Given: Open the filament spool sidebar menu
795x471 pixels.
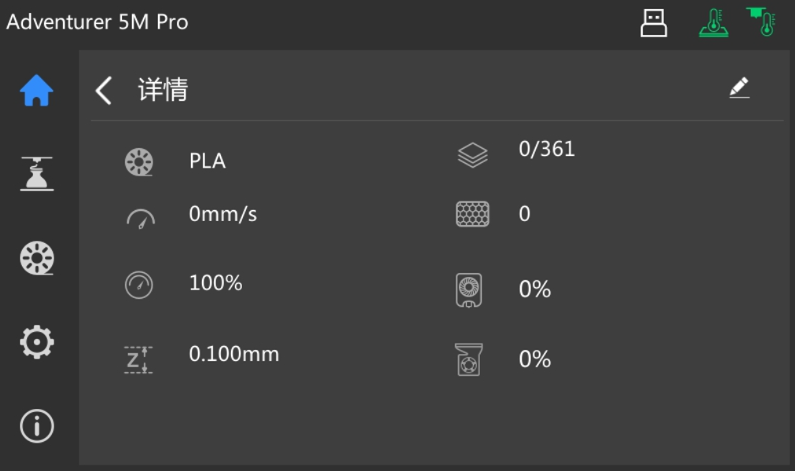Looking at the screenshot, I should click(37, 258).
